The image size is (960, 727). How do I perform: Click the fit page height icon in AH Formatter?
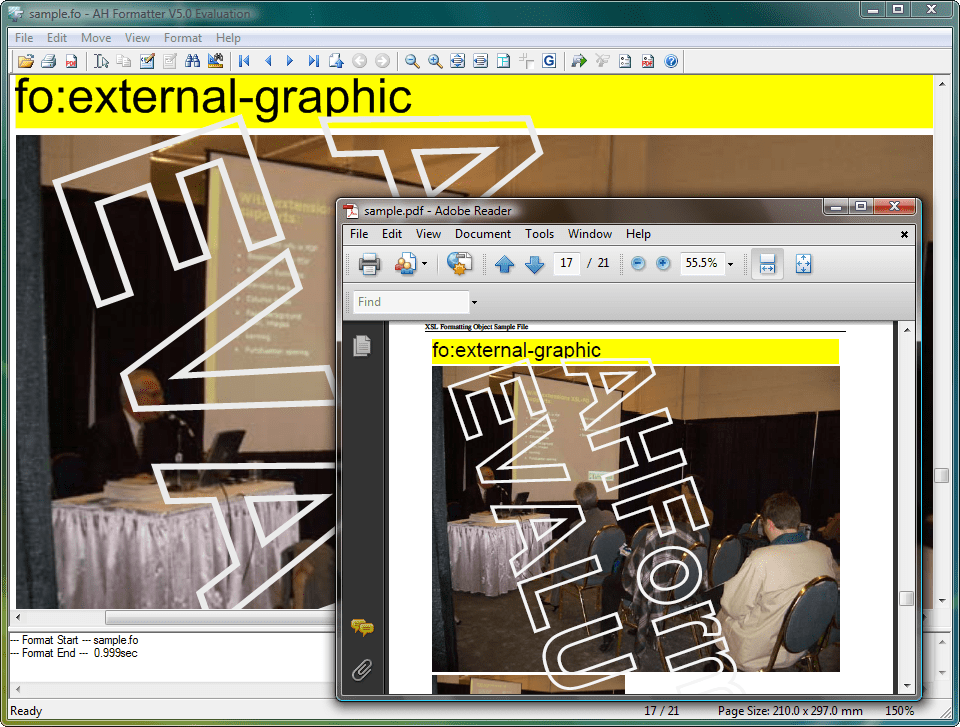click(457, 61)
